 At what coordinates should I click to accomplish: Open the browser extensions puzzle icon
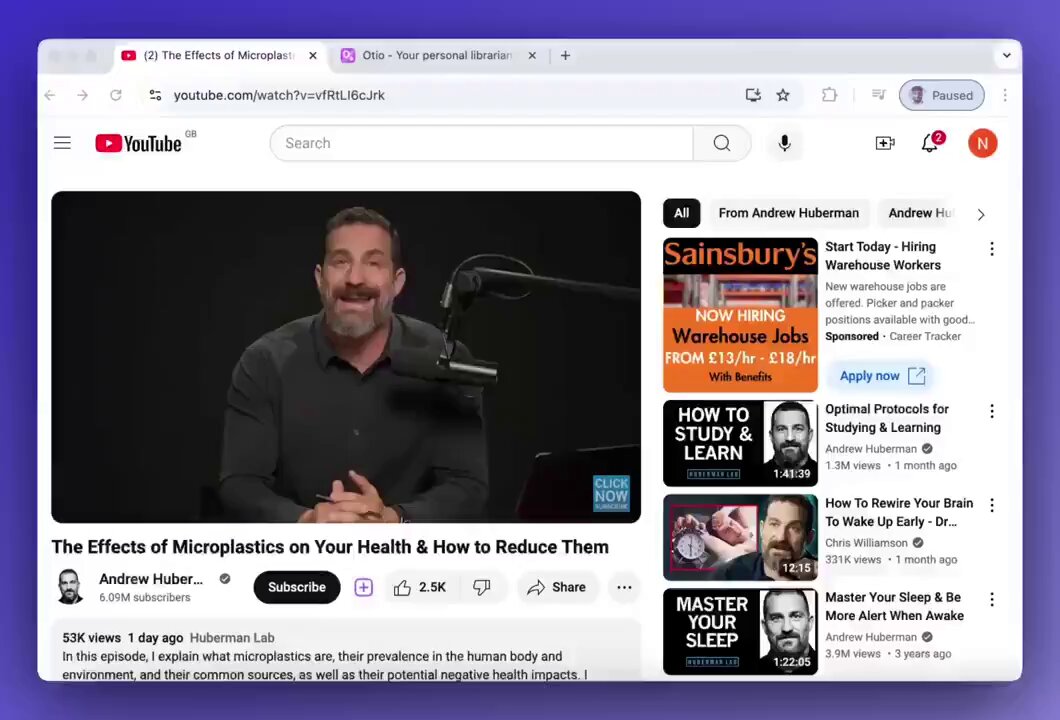tap(829, 95)
